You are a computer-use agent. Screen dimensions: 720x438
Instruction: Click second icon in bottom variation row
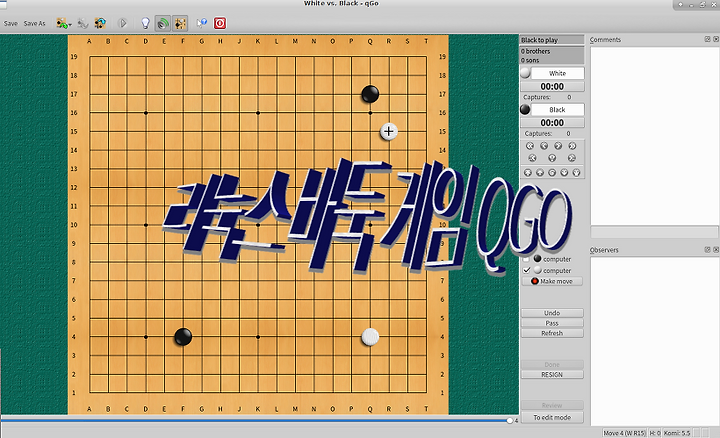pyautogui.click(x=540, y=173)
